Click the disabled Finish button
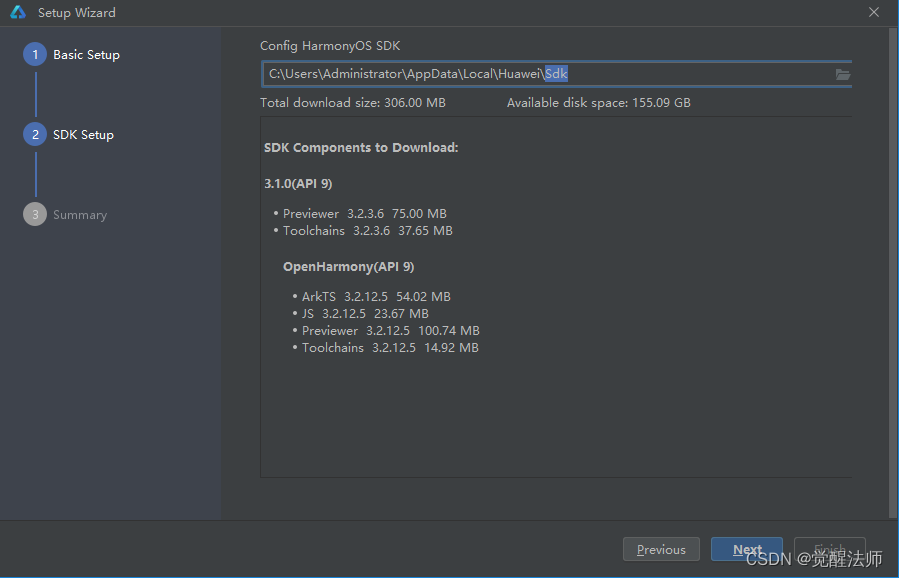This screenshot has width=899, height=578. [x=830, y=549]
